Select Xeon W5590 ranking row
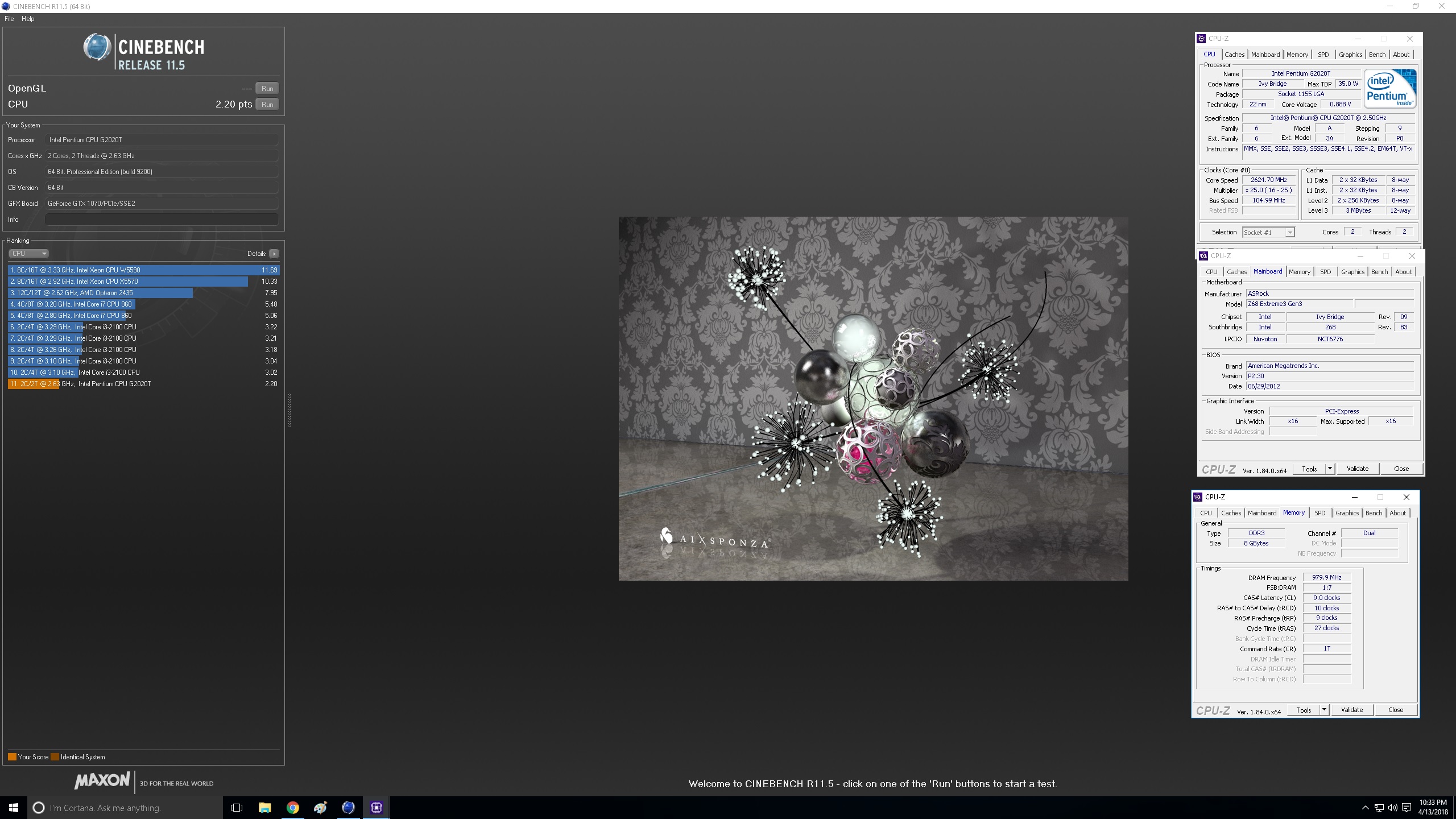Screen dimensions: 1456x819 (143, 270)
